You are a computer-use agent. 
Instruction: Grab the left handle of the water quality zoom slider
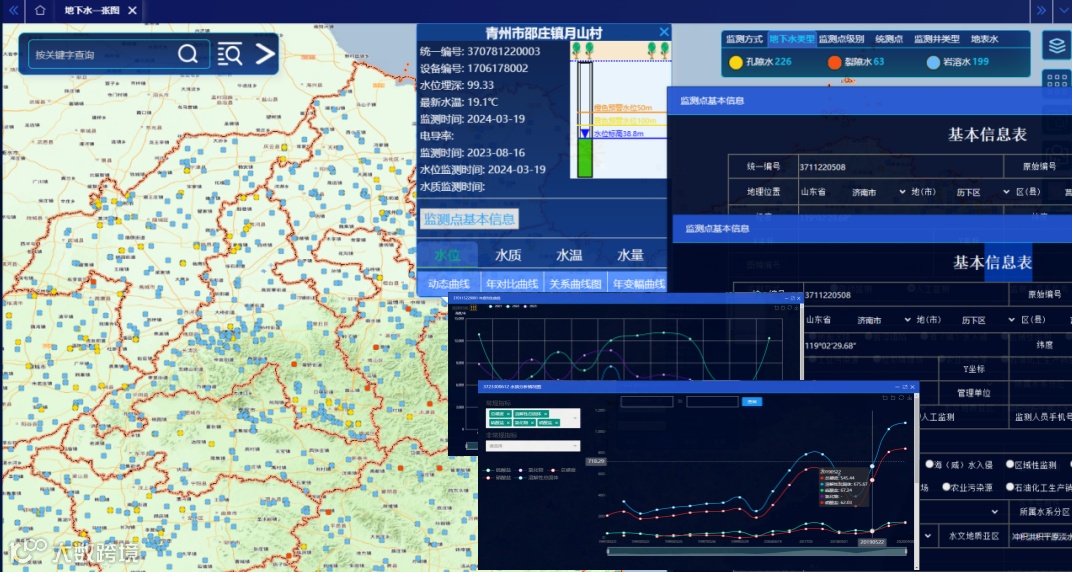[608, 551]
